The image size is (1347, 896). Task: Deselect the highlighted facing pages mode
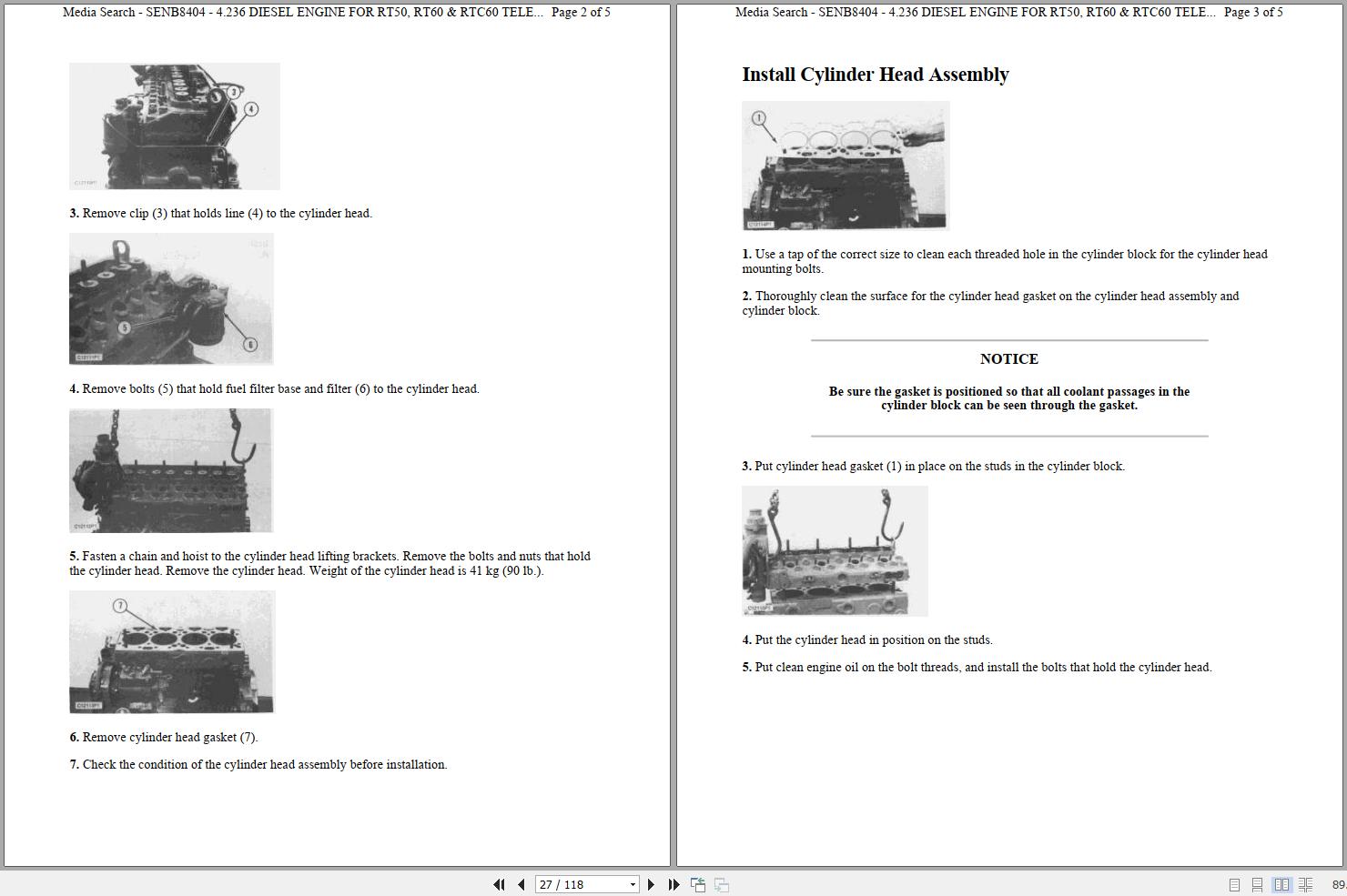pos(1282,883)
